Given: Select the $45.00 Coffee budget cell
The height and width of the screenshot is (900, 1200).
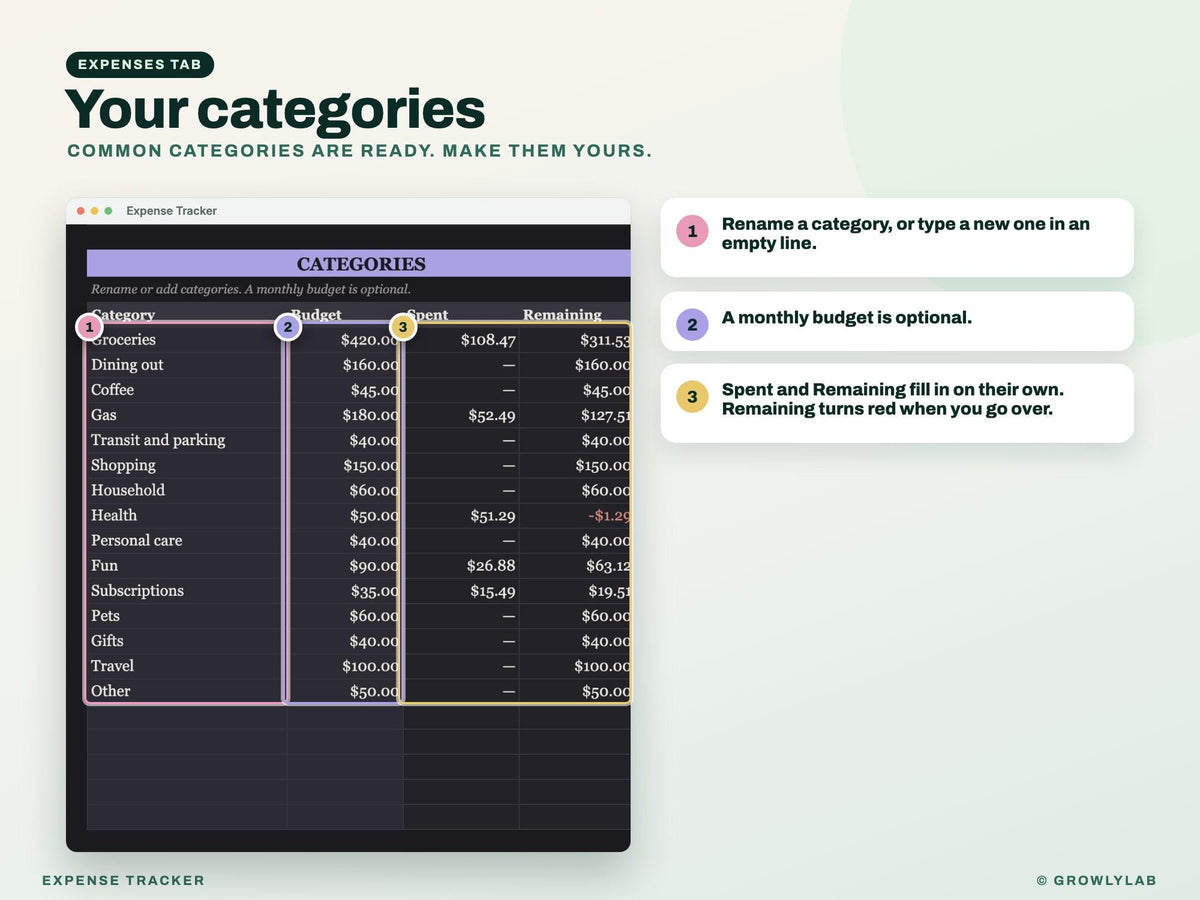Looking at the screenshot, I should (345, 390).
